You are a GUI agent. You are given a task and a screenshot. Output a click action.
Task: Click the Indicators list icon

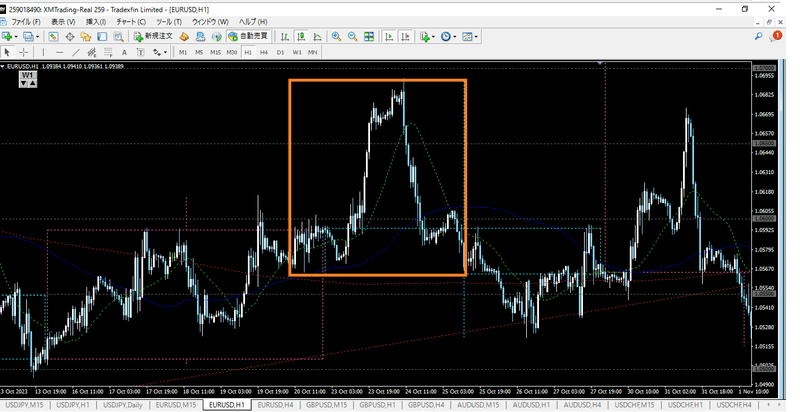(424, 36)
